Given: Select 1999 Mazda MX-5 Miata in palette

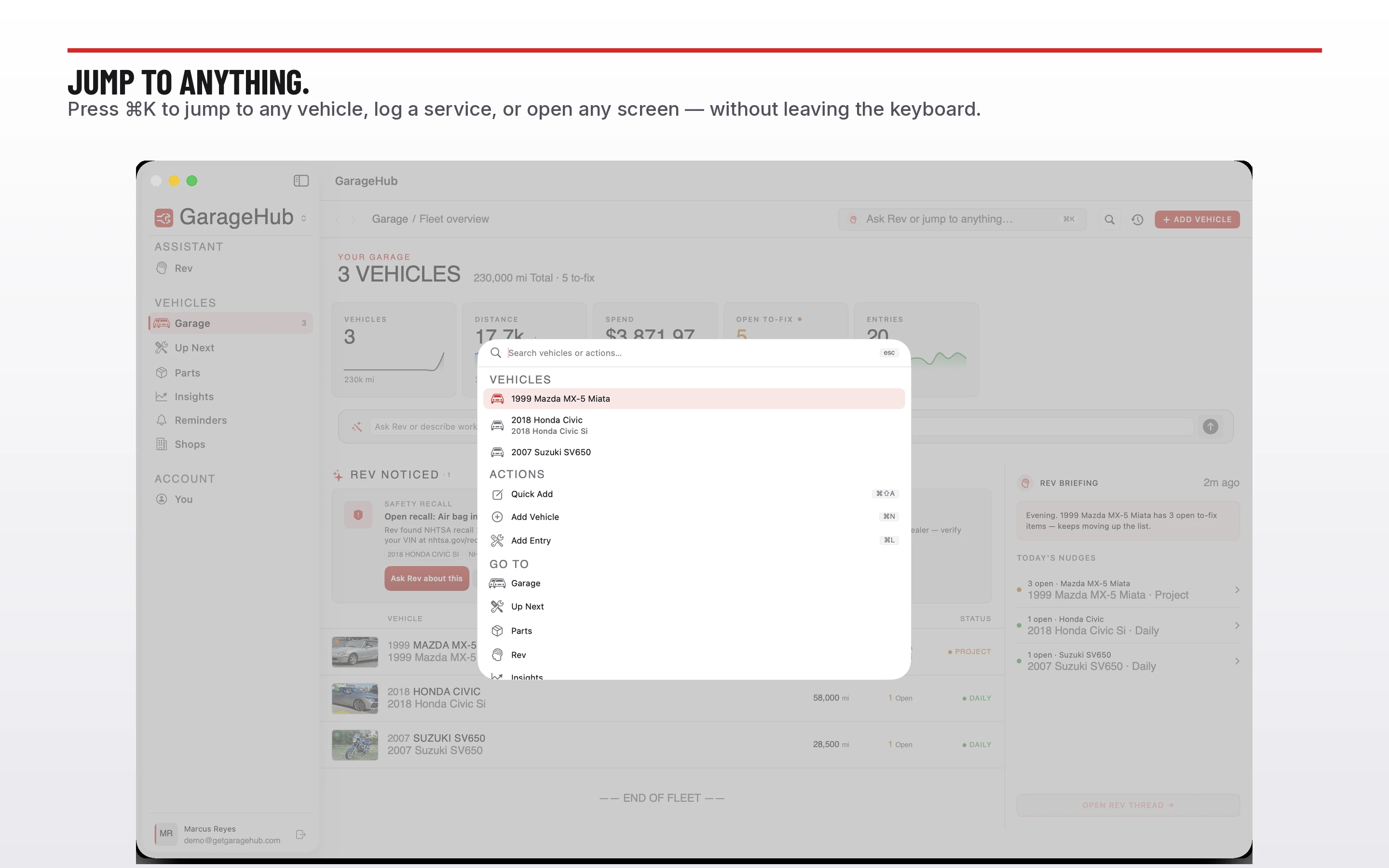Looking at the screenshot, I should [694, 398].
